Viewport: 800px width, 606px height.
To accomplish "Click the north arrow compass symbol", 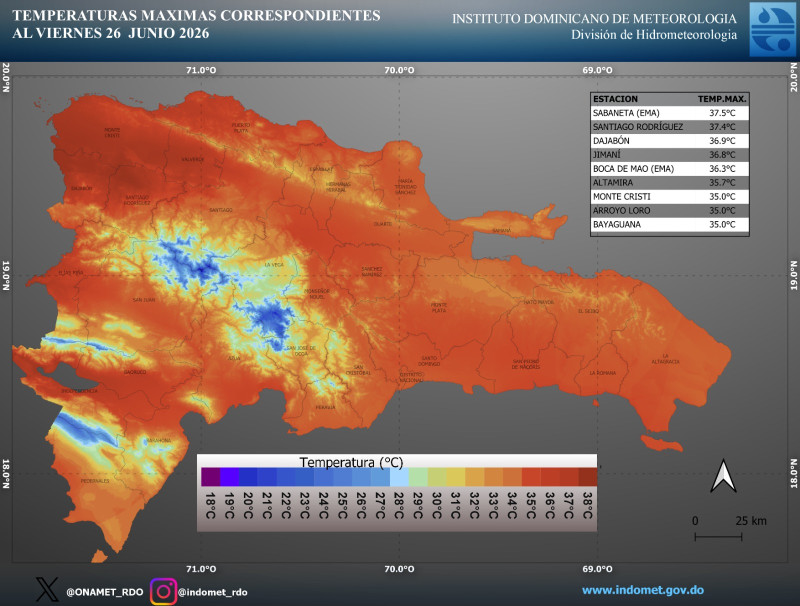I will click(723, 475).
